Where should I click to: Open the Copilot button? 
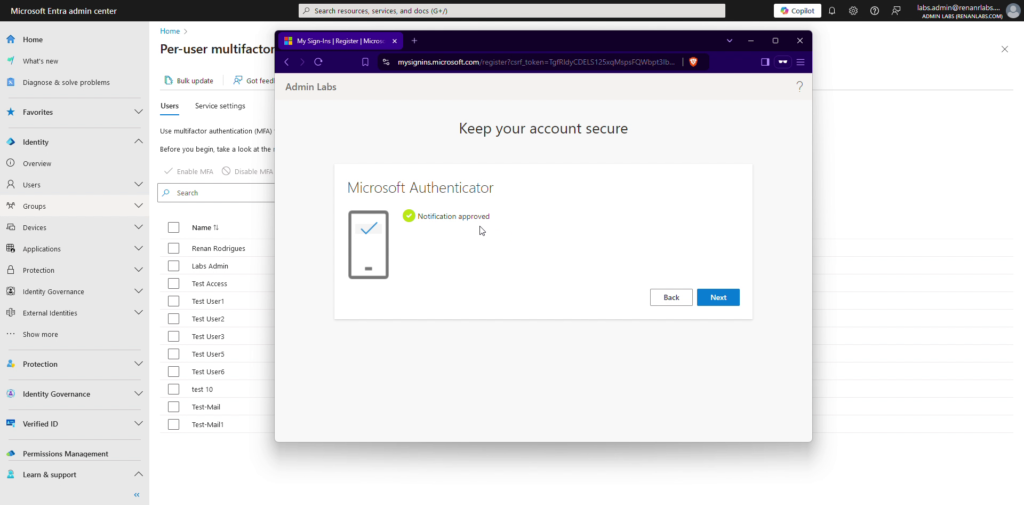(797, 10)
